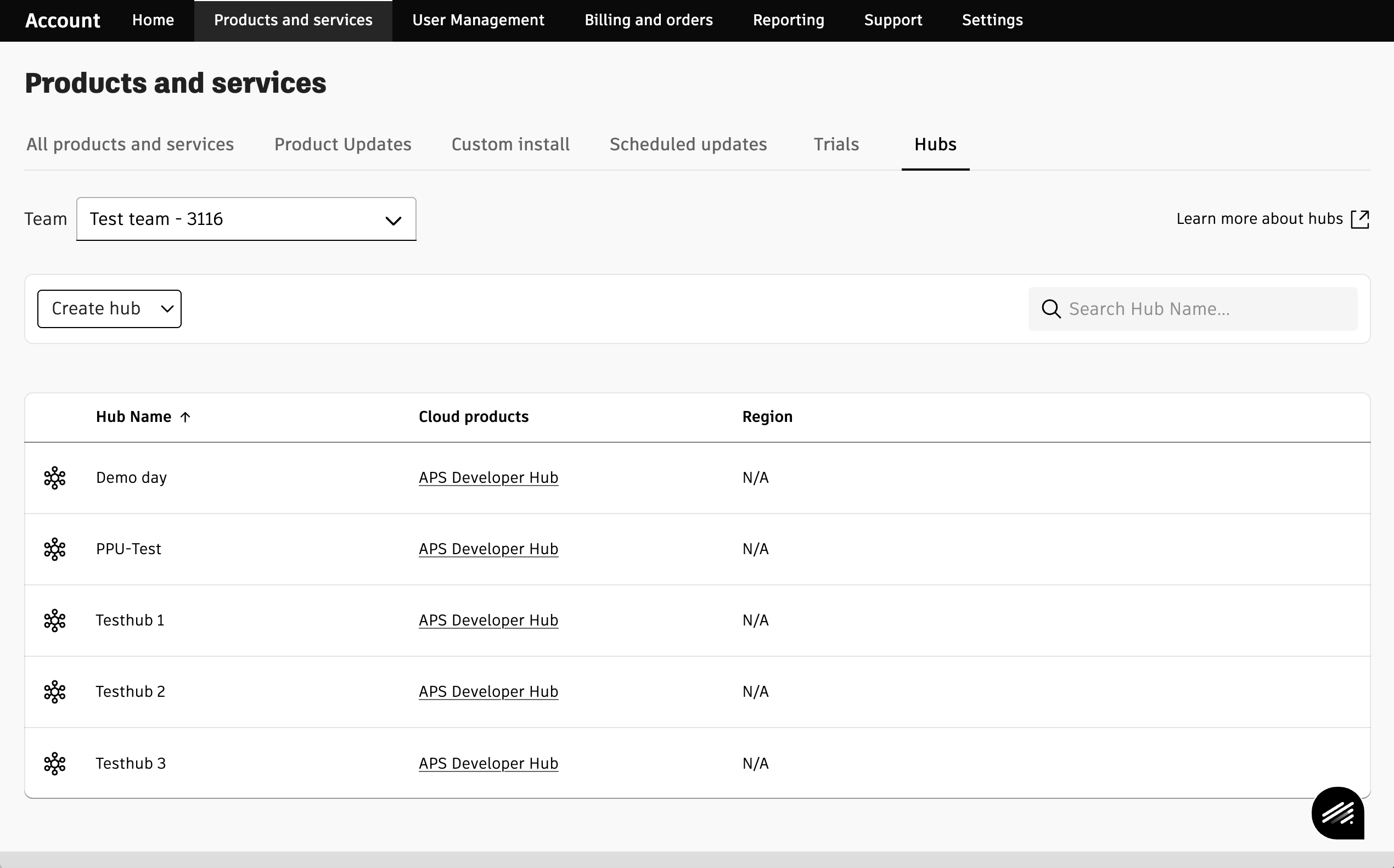Select All products and services tab
This screenshot has width=1394, height=868.
(130, 144)
